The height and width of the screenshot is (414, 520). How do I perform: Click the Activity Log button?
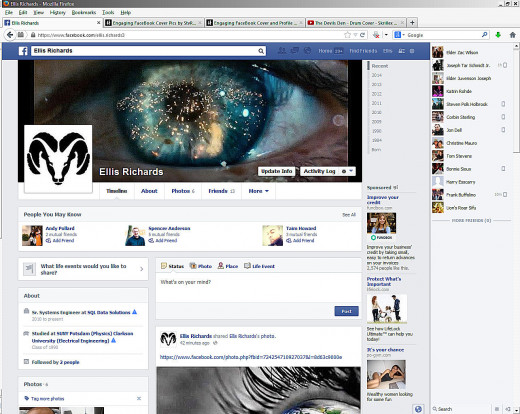pos(319,171)
